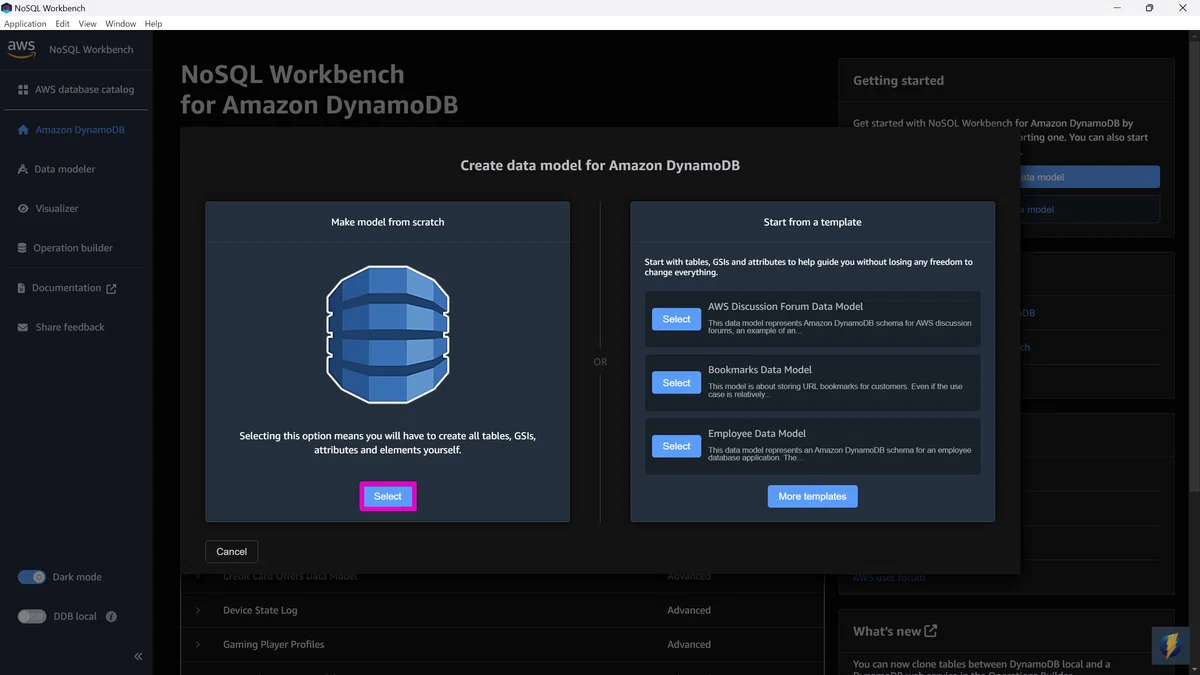Select AWS Discussion Forum Data Model template
Image resolution: width=1200 pixels, height=675 pixels.
(676, 319)
